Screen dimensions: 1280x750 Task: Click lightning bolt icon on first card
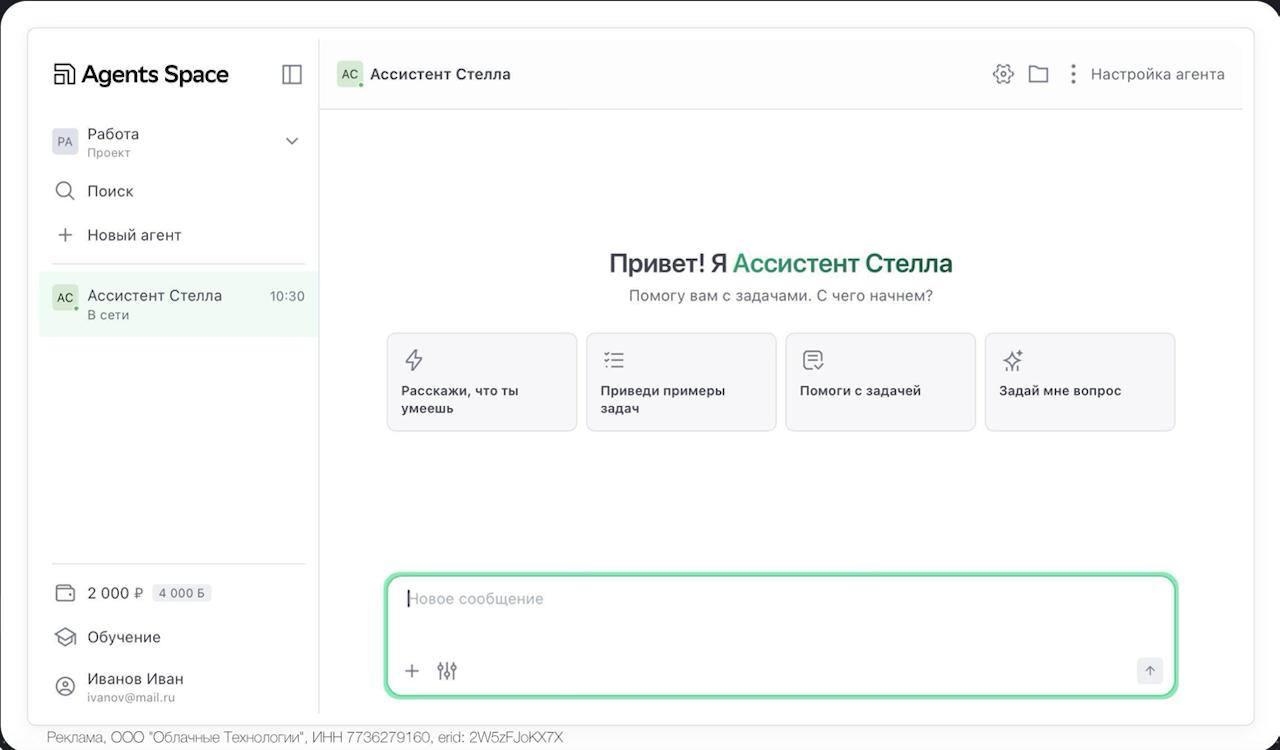click(x=413, y=360)
